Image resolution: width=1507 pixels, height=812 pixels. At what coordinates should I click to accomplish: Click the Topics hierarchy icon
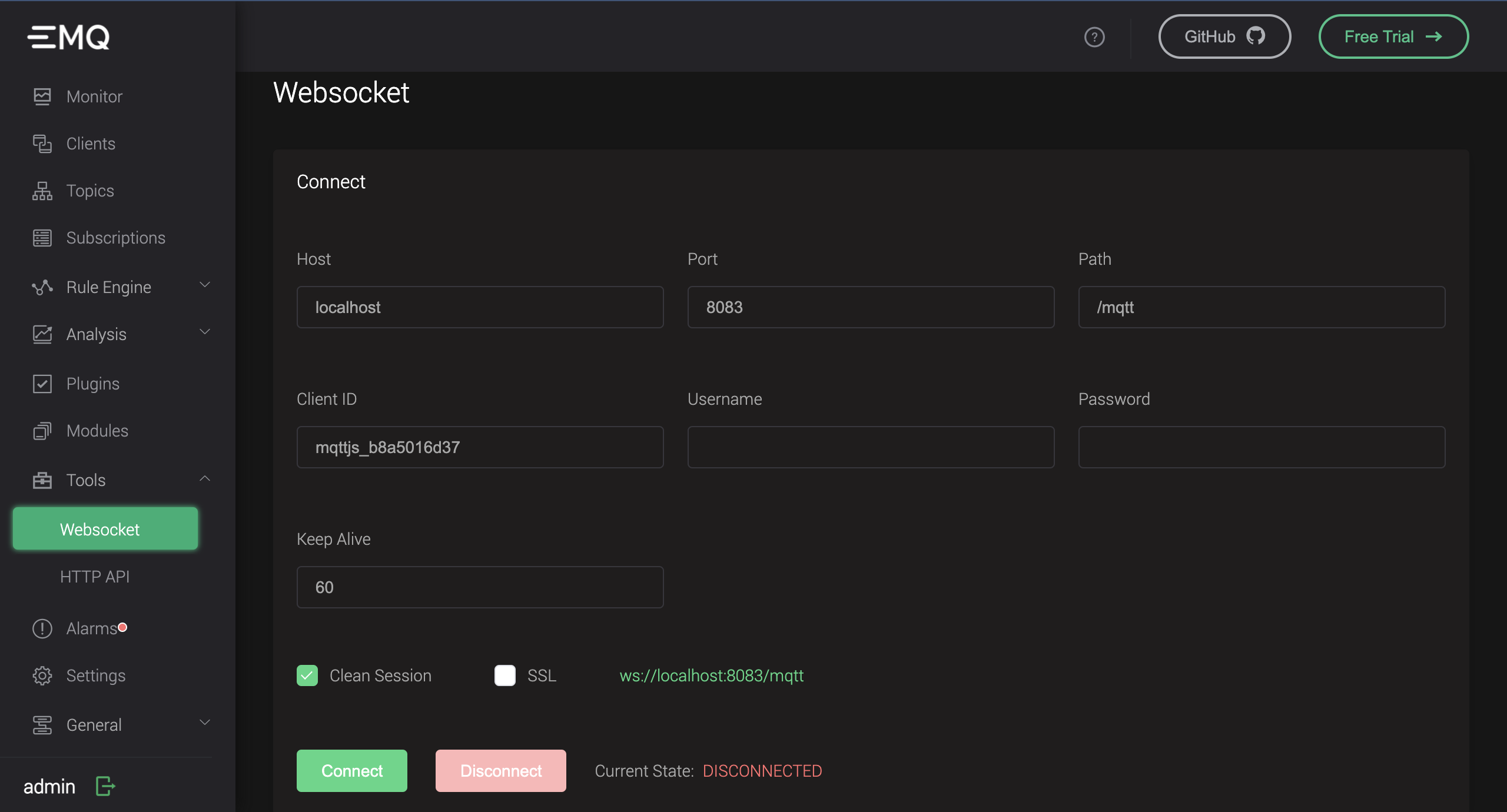point(42,191)
